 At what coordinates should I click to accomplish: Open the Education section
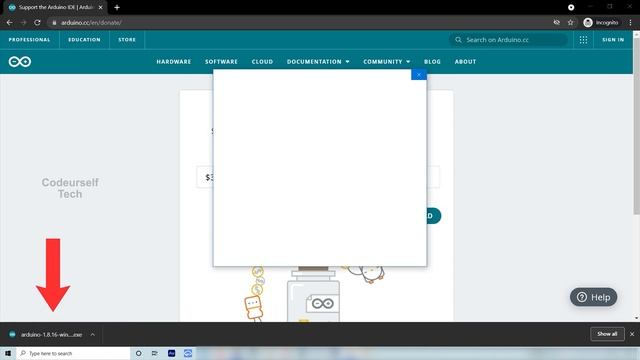point(84,40)
